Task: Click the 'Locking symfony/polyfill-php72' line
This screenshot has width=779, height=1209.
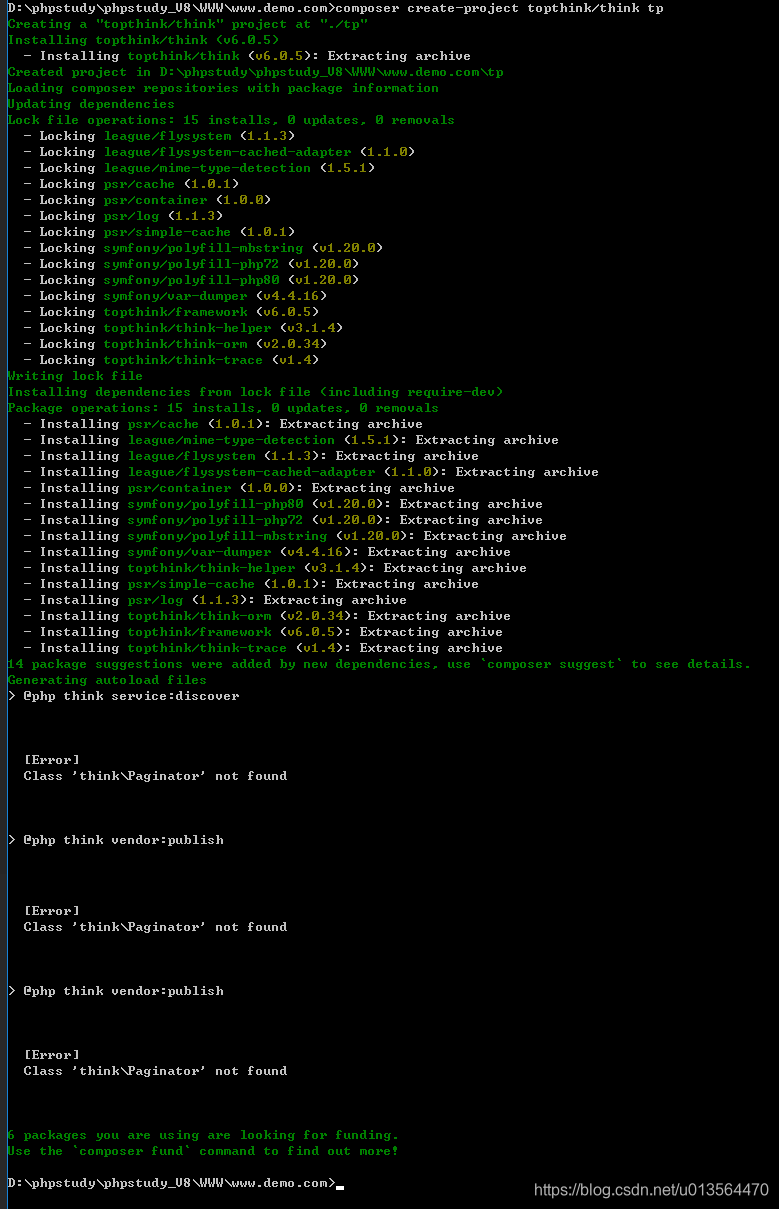Action: point(191,264)
